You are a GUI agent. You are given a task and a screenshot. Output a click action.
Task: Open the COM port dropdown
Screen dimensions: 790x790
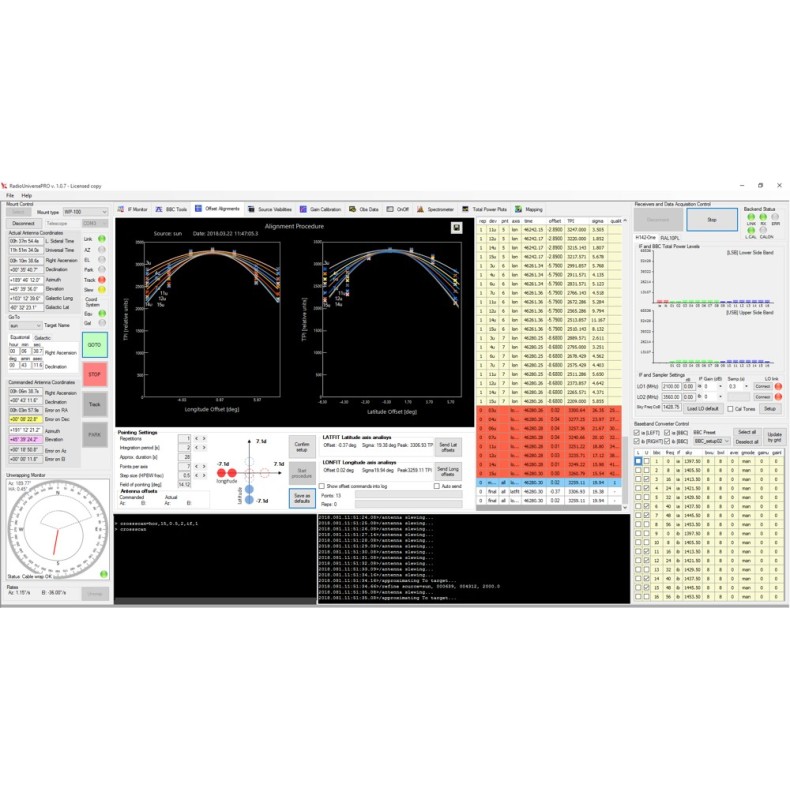(95, 223)
